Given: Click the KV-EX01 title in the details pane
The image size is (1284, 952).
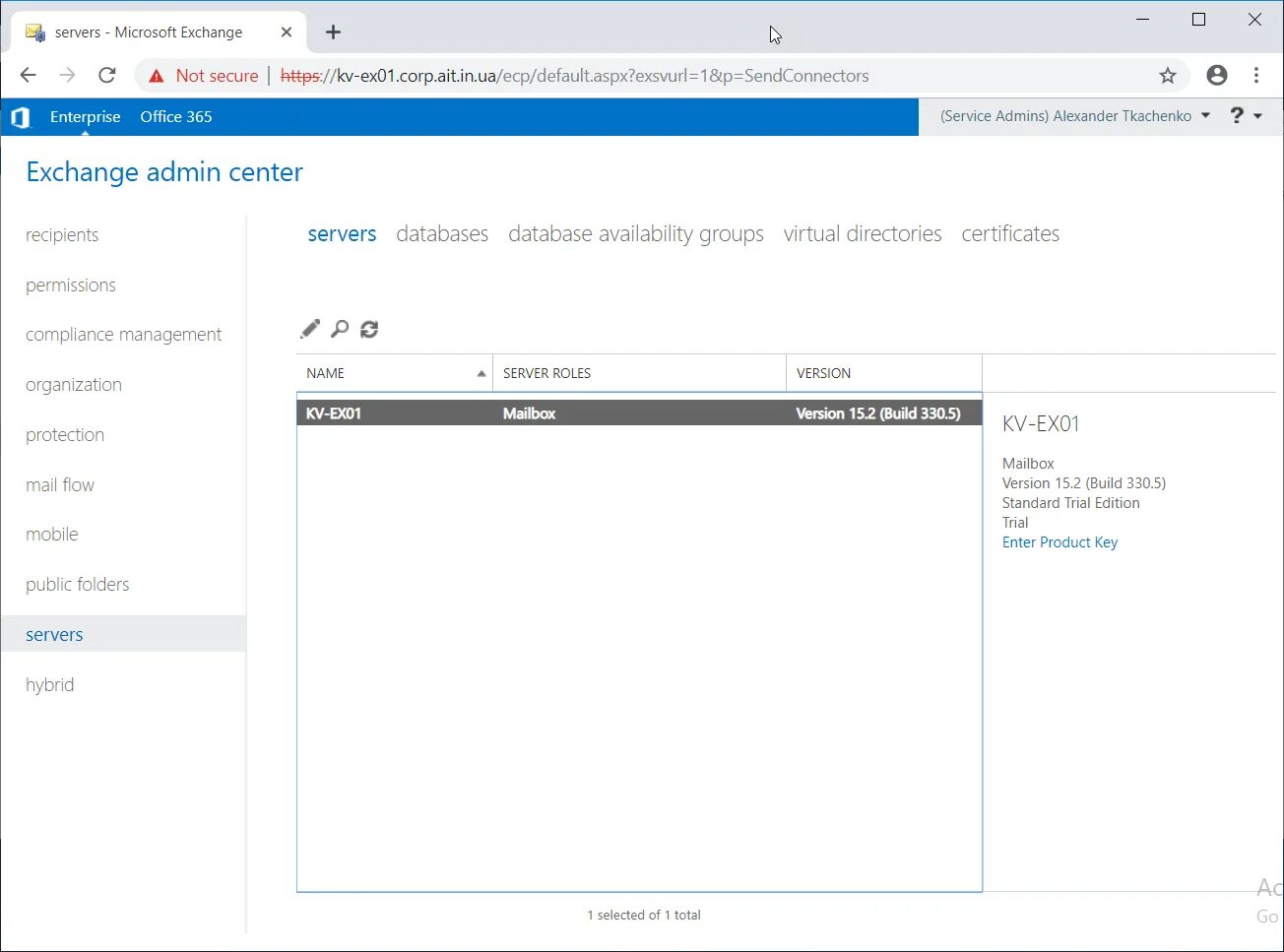Looking at the screenshot, I should (1041, 424).
